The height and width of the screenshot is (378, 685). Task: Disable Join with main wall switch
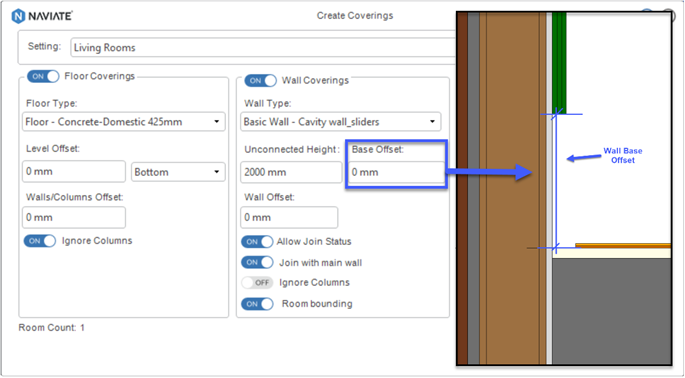pos(257,263)
